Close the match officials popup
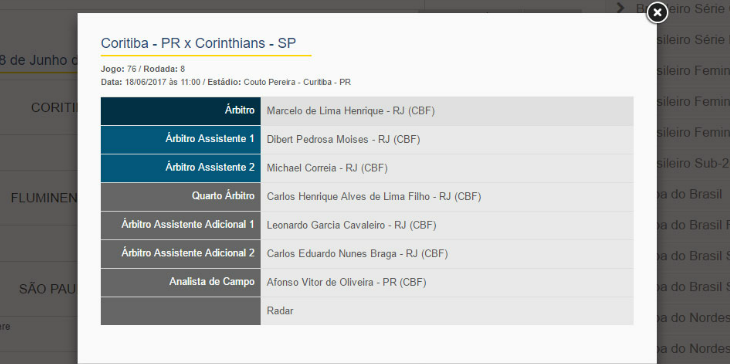Screen dimensions: 730x364 pos(657,13)
